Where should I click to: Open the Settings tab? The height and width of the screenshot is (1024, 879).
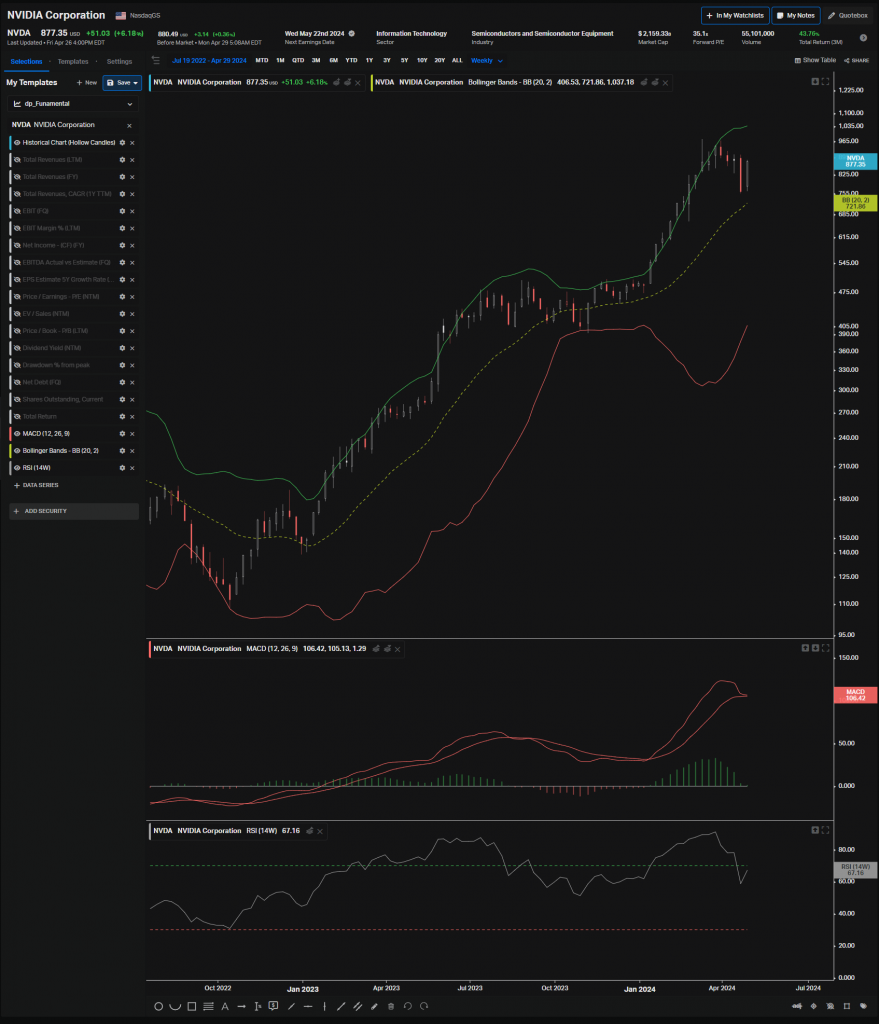coord(119,61)
